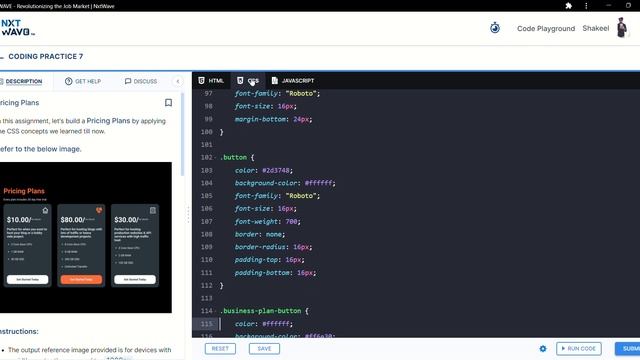Fold the .button rule at line 102
The image size is (640, 360).
[x=215, y=158]
